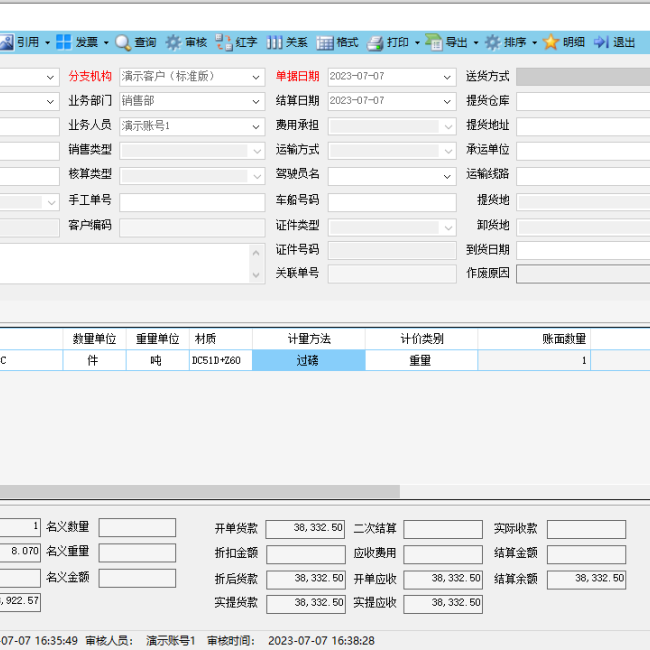Image resolution: width=650 pixels, height=650 pixels.
Task: Click the 提货仓库 input field
Action: point(583,102)
